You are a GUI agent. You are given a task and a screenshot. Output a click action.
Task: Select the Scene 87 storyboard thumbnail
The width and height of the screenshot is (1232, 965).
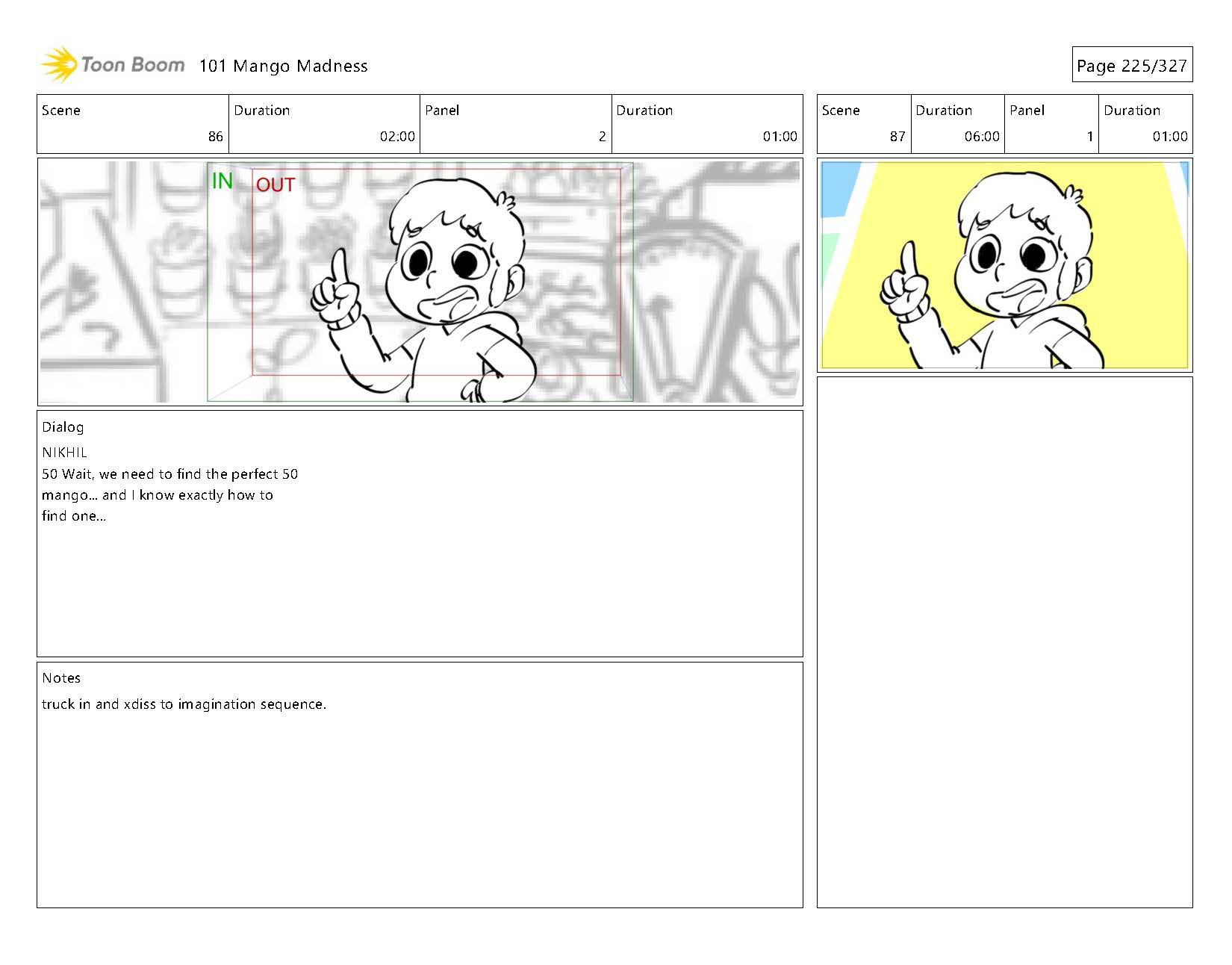pyautogui.click(x=1004, y=265)
